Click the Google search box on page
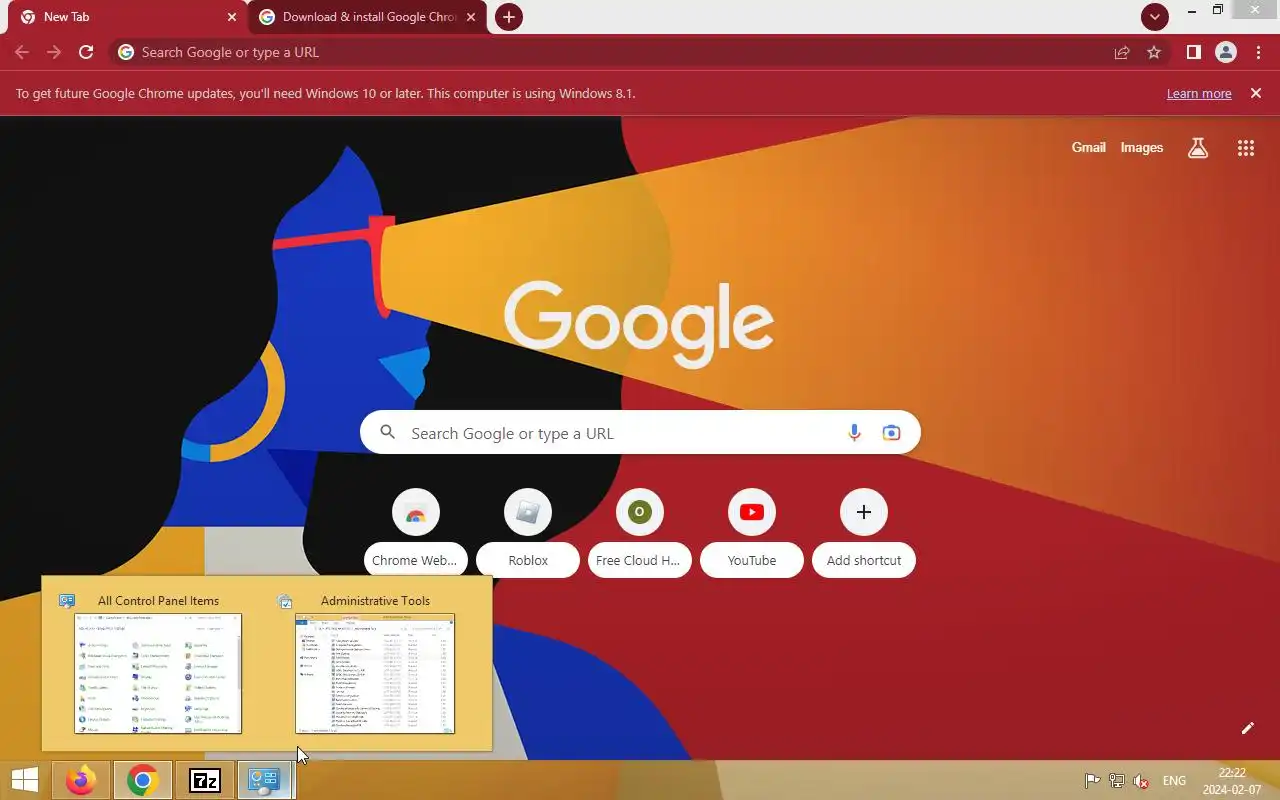The image size is (1280, 800). coord(640,433)
